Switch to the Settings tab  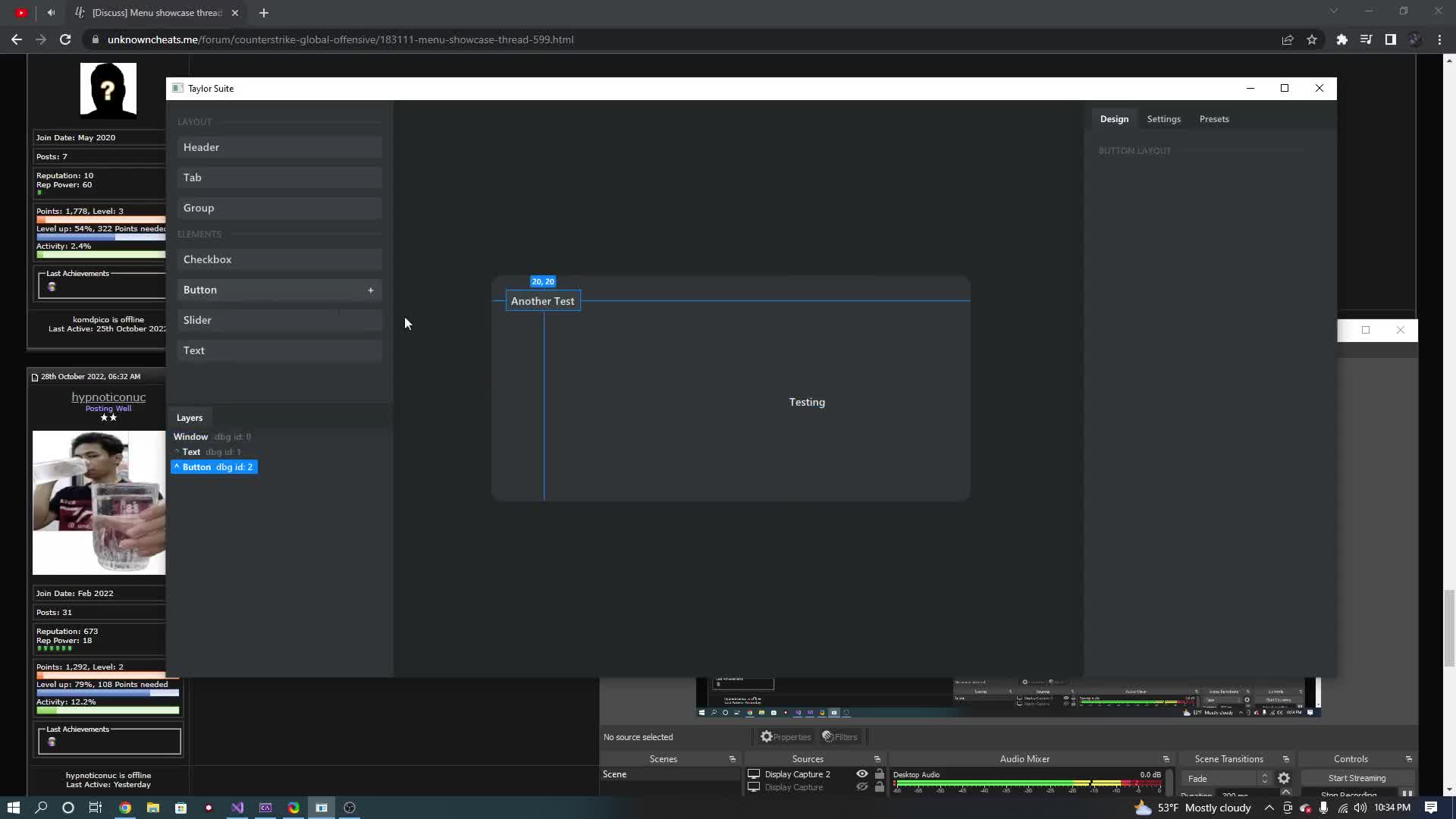tap(1163, 119)
